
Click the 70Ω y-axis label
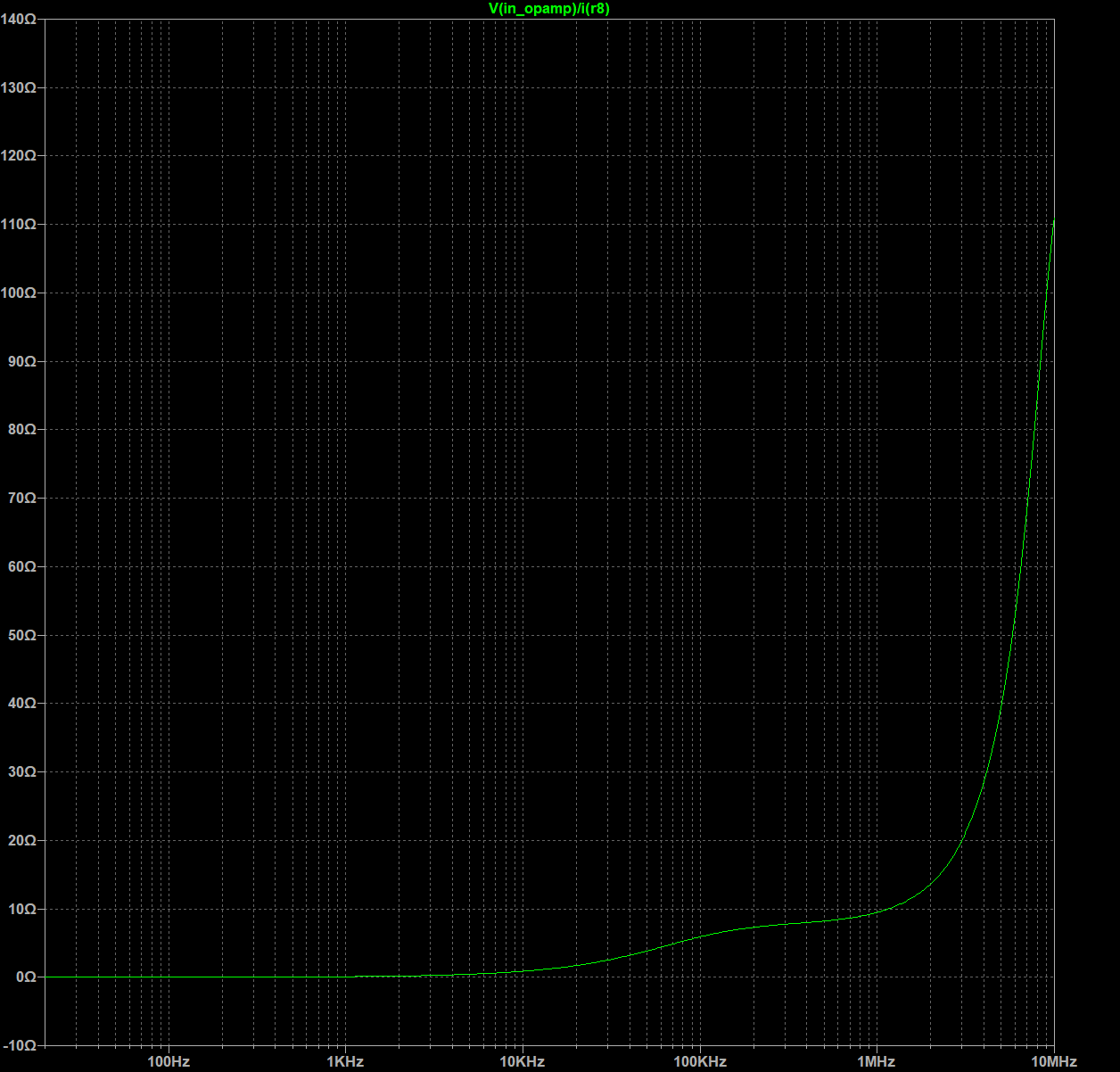coord(22,498)
